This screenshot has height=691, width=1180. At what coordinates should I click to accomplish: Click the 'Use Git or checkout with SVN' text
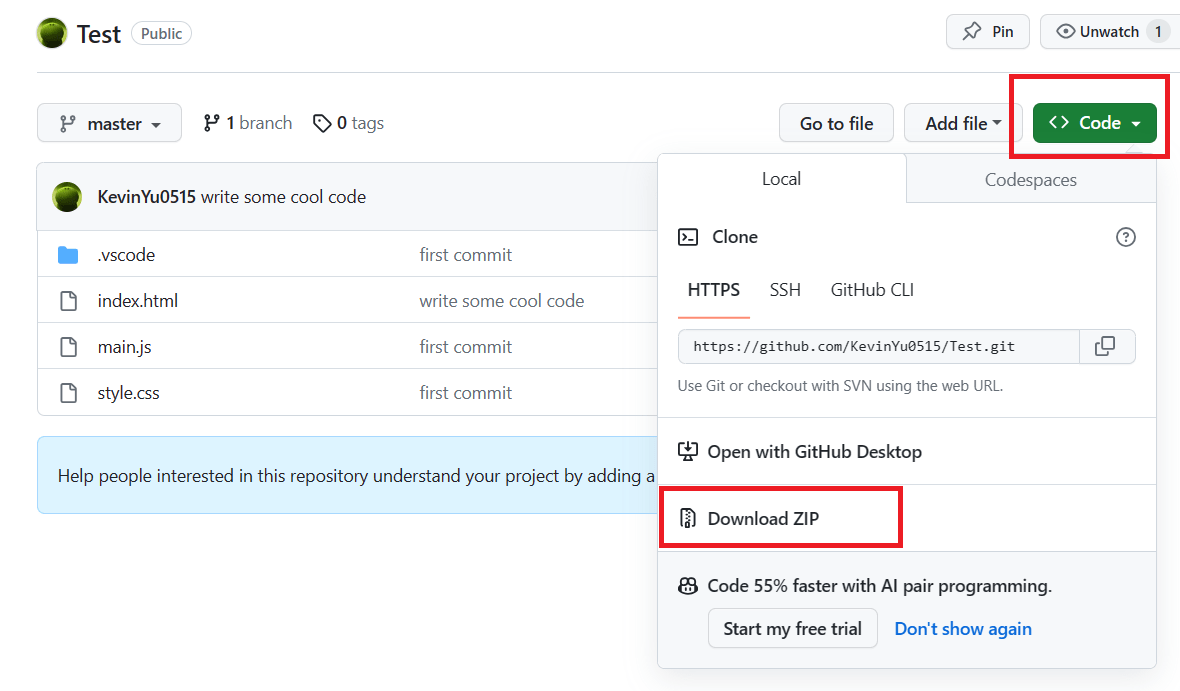(840, 385)
